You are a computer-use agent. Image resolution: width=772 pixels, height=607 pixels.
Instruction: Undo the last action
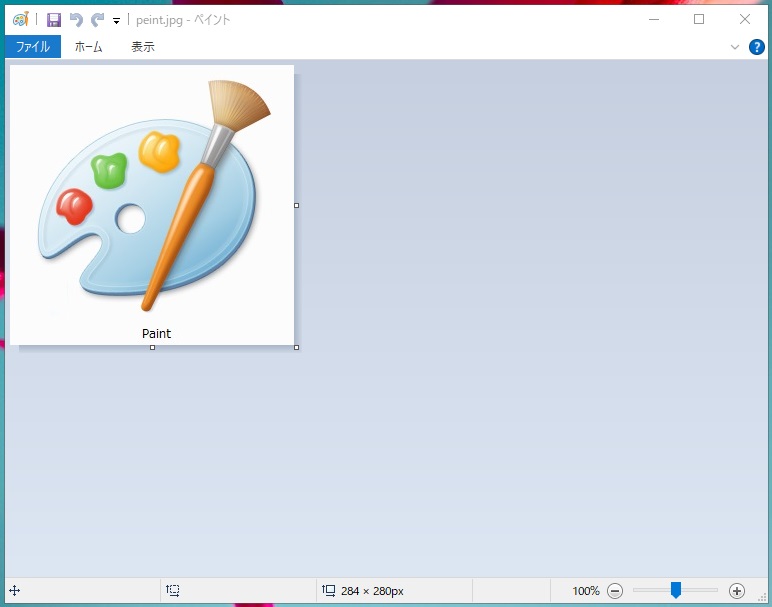[76, 19]
